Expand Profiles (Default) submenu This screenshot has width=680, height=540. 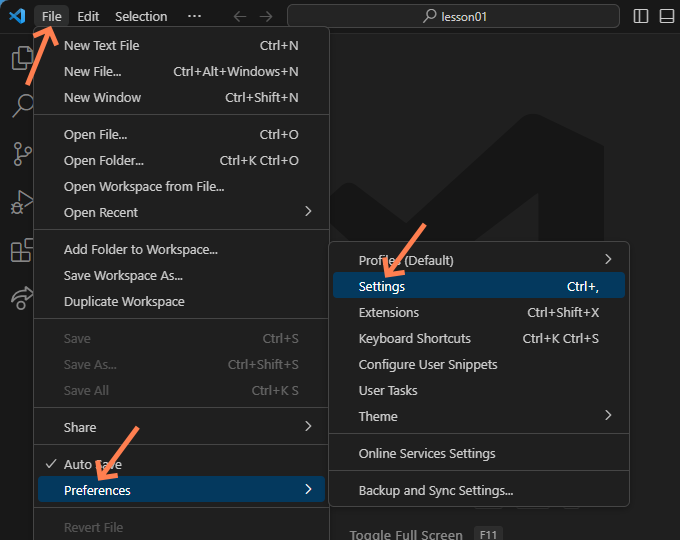tap(479, 260)
